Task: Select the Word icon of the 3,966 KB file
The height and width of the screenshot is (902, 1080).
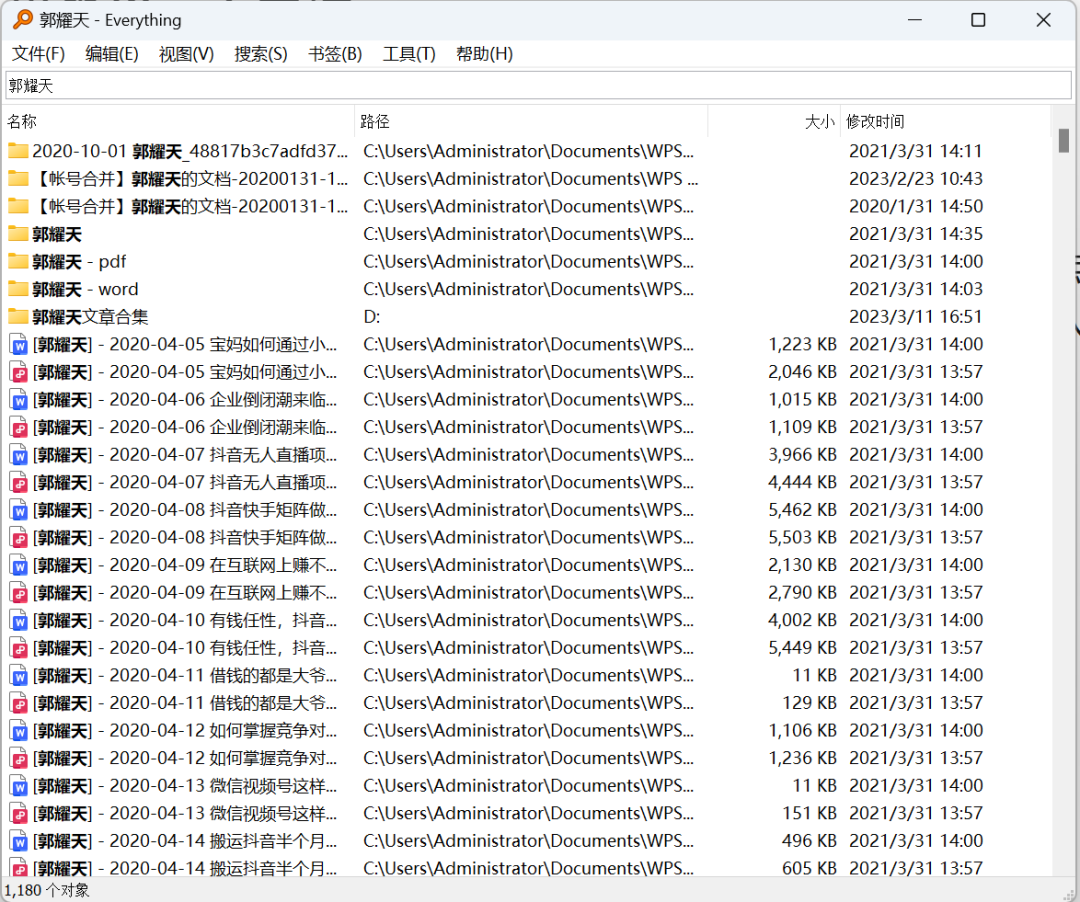Action: tap(18, 455)
